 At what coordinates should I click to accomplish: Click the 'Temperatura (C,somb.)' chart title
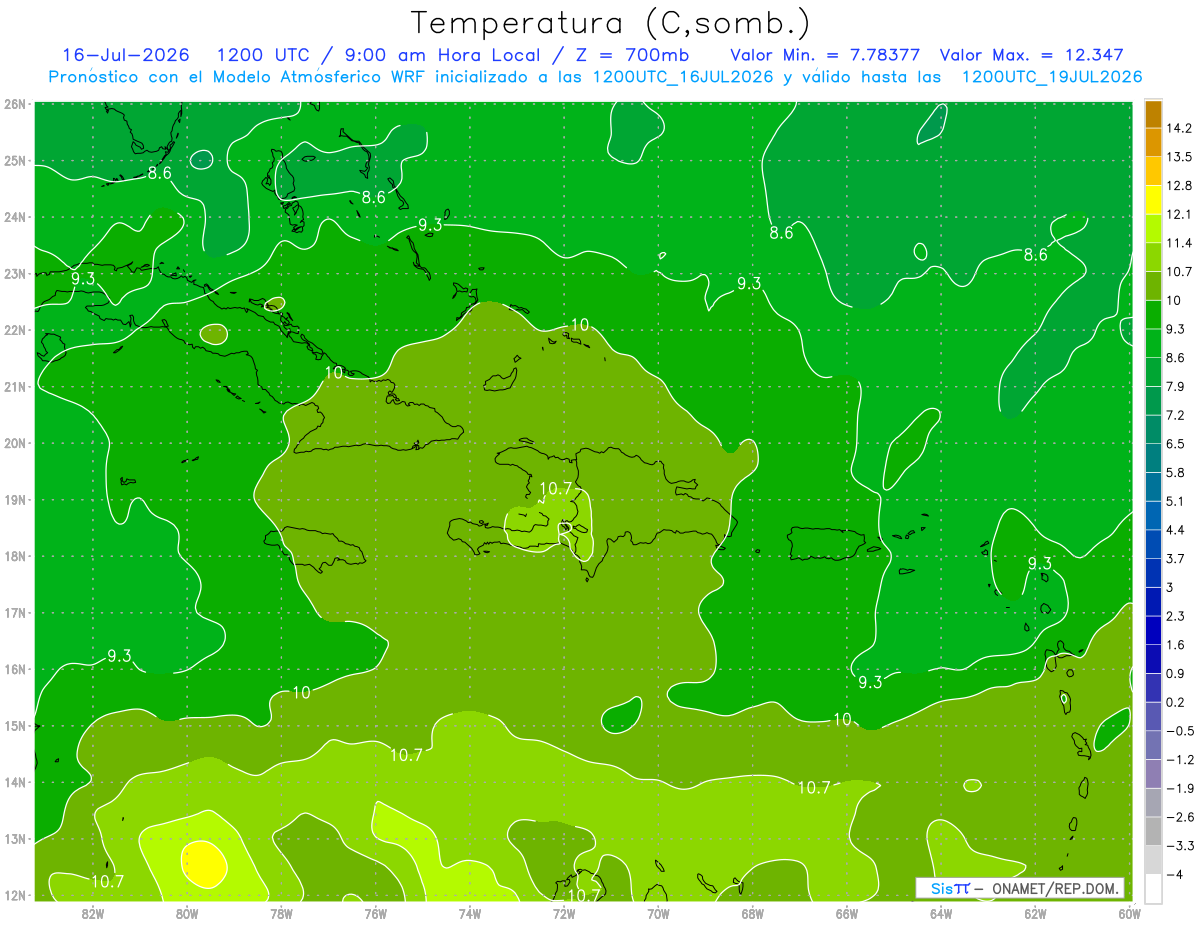(x=611, y=23)
